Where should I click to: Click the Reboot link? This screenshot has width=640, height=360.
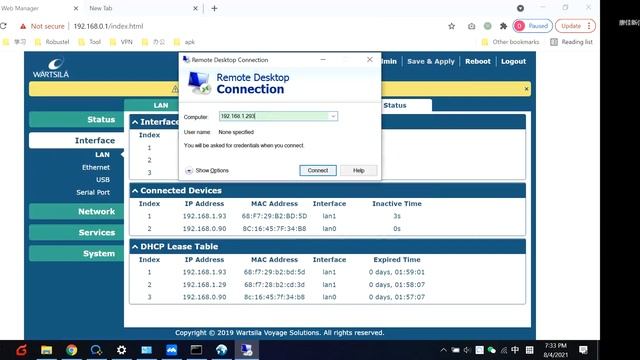(x=478, y=61)
